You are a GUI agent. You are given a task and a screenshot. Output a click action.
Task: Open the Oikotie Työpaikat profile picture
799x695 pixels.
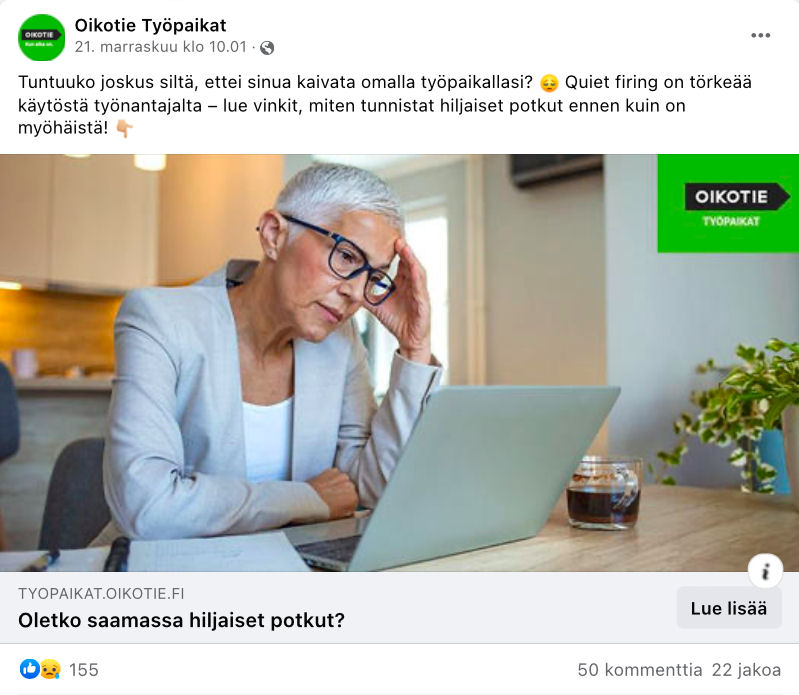(41, 37)
